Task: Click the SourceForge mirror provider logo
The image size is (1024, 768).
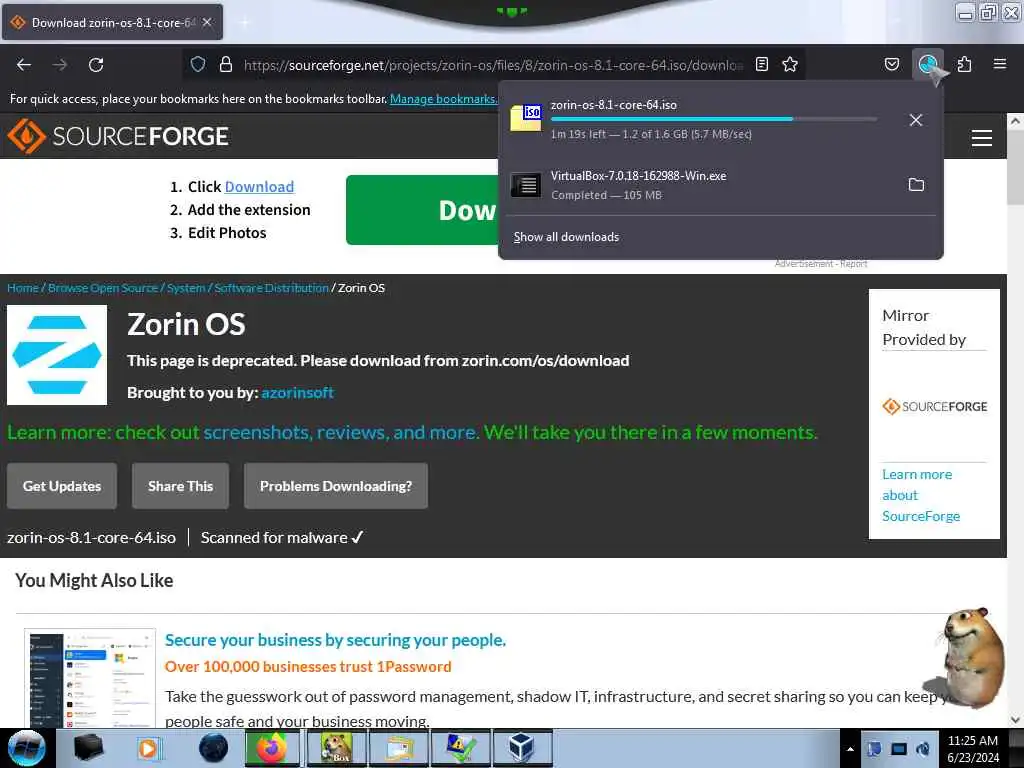Action: 935,406
